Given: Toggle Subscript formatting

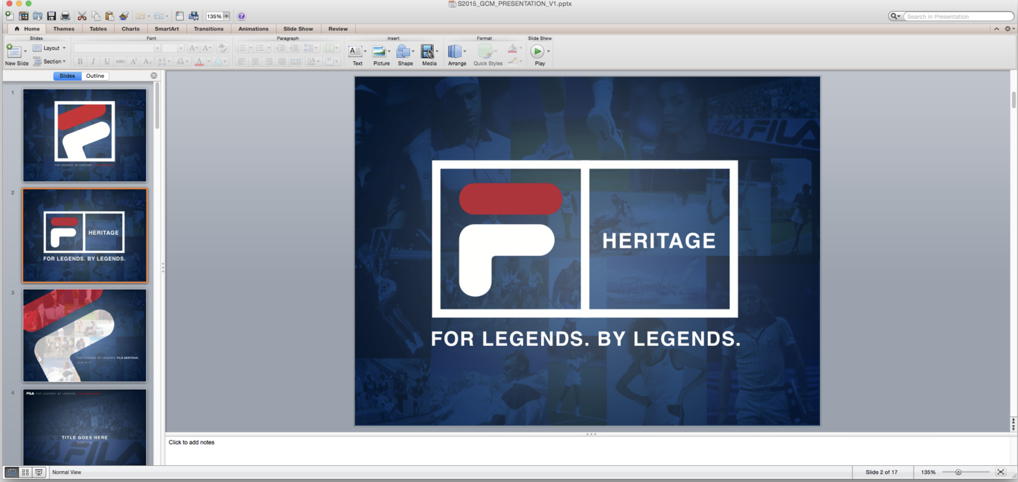Looking at the screenshot, I should (147, 62).
